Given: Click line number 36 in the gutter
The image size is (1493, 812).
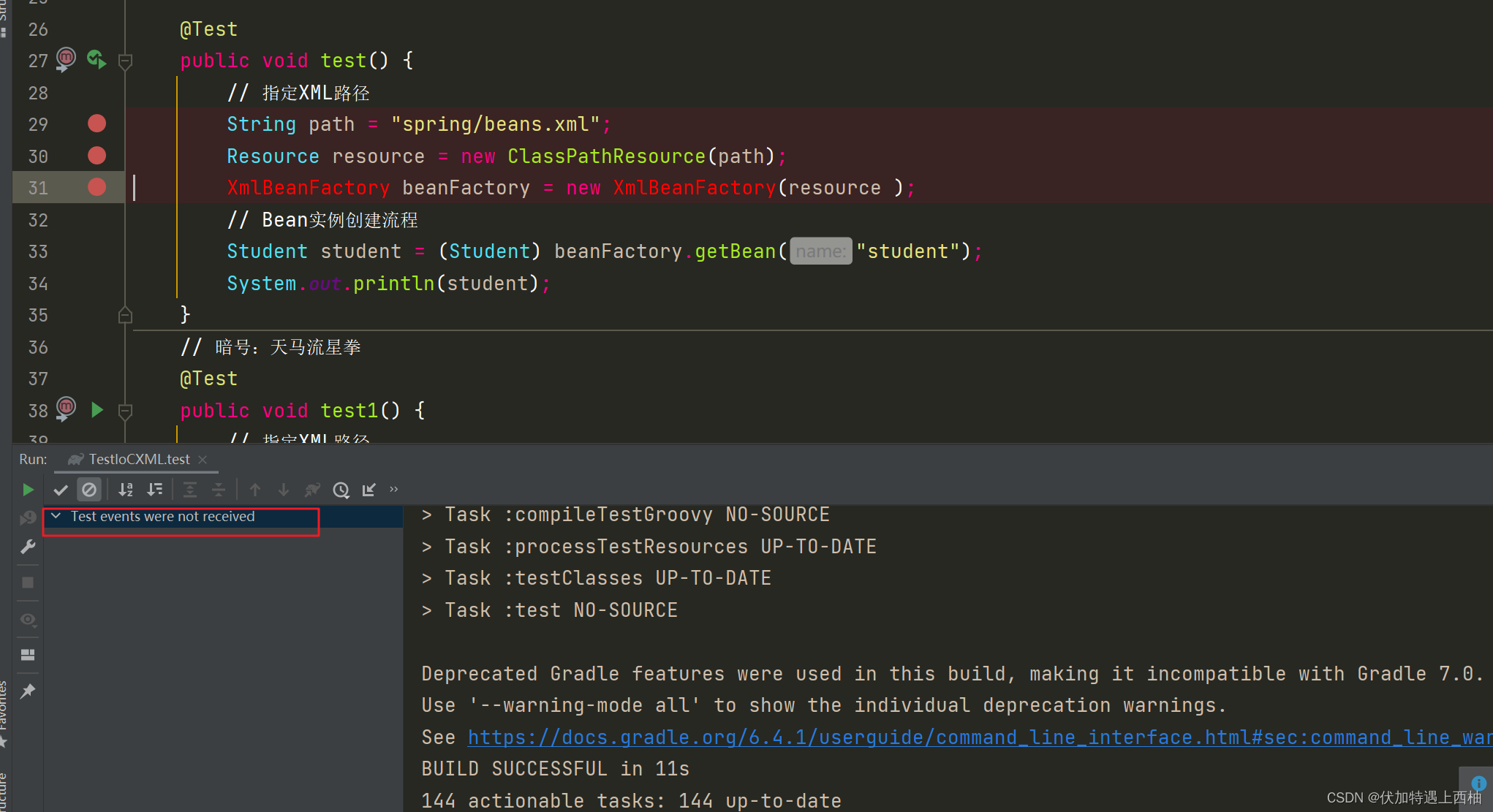Looking at the screenshot, I should coord(38,348).
